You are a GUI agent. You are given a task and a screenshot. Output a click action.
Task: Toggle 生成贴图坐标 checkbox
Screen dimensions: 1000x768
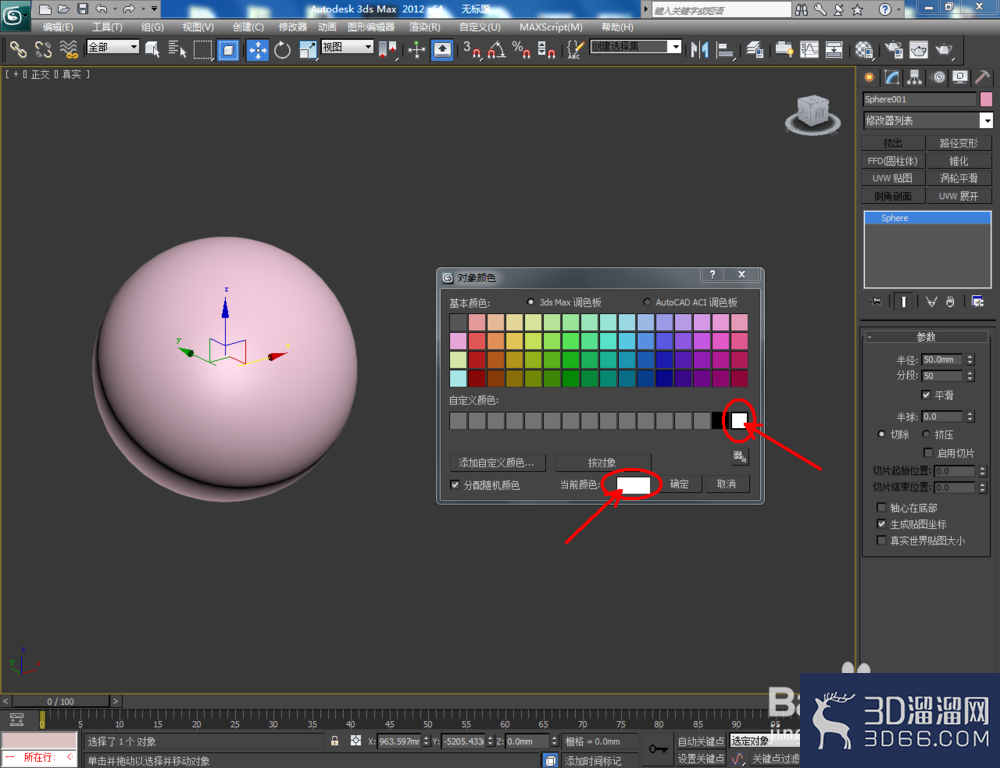click(x=881, y=524)
